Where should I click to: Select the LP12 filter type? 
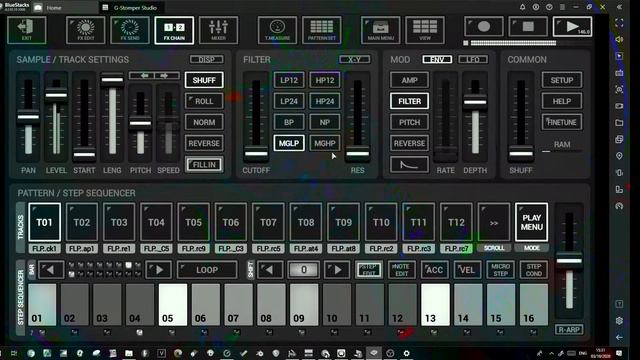tap(289, 80)
